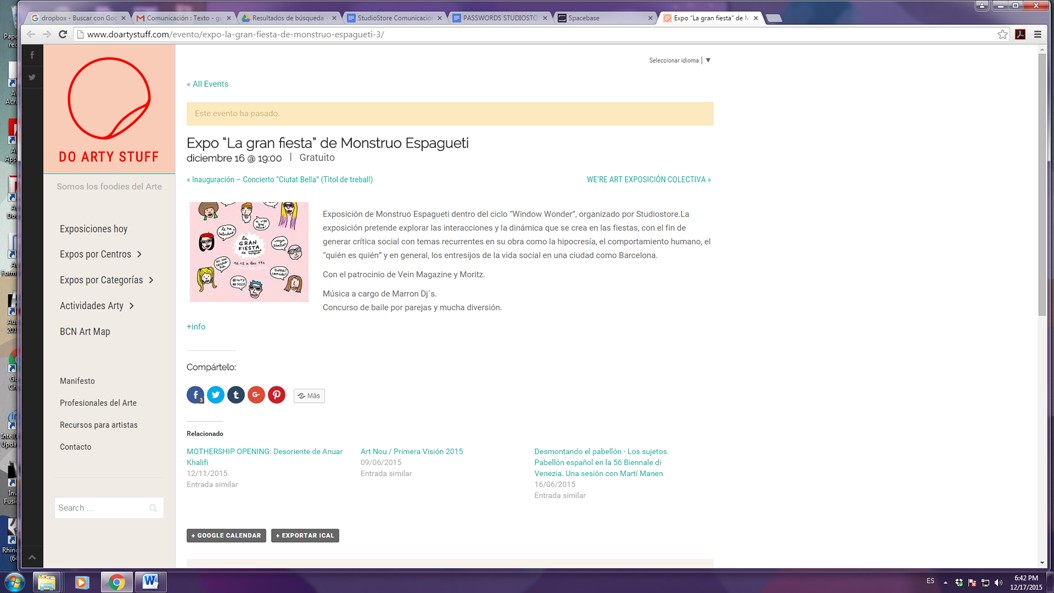Switch to PASSWORDS STUDIOSTORE tab
This screenshot has height=593, width=1054.
[497, 18]
